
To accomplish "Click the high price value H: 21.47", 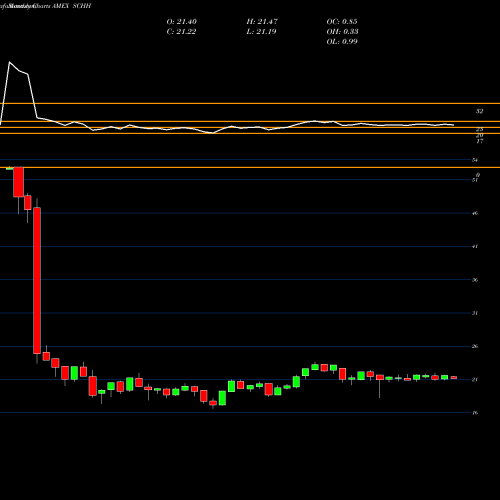I will coord(262,22).
